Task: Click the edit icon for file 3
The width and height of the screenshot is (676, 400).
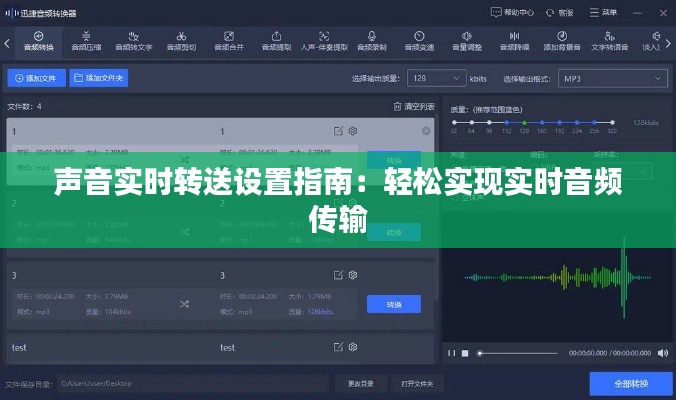Action: coord(338,274)
